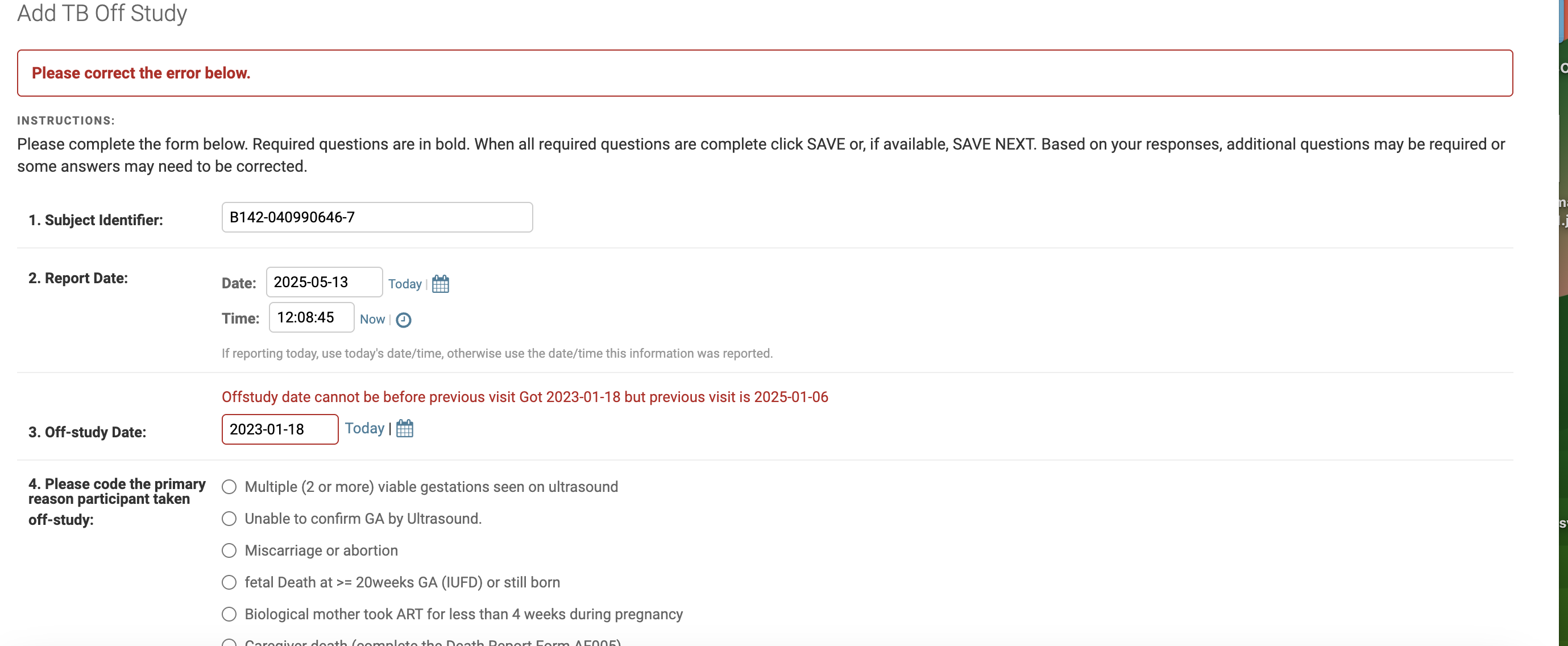This screenshot has width=1568, height=646.
Task: Click Today link next to Report Date
Action: coord(405,284)
